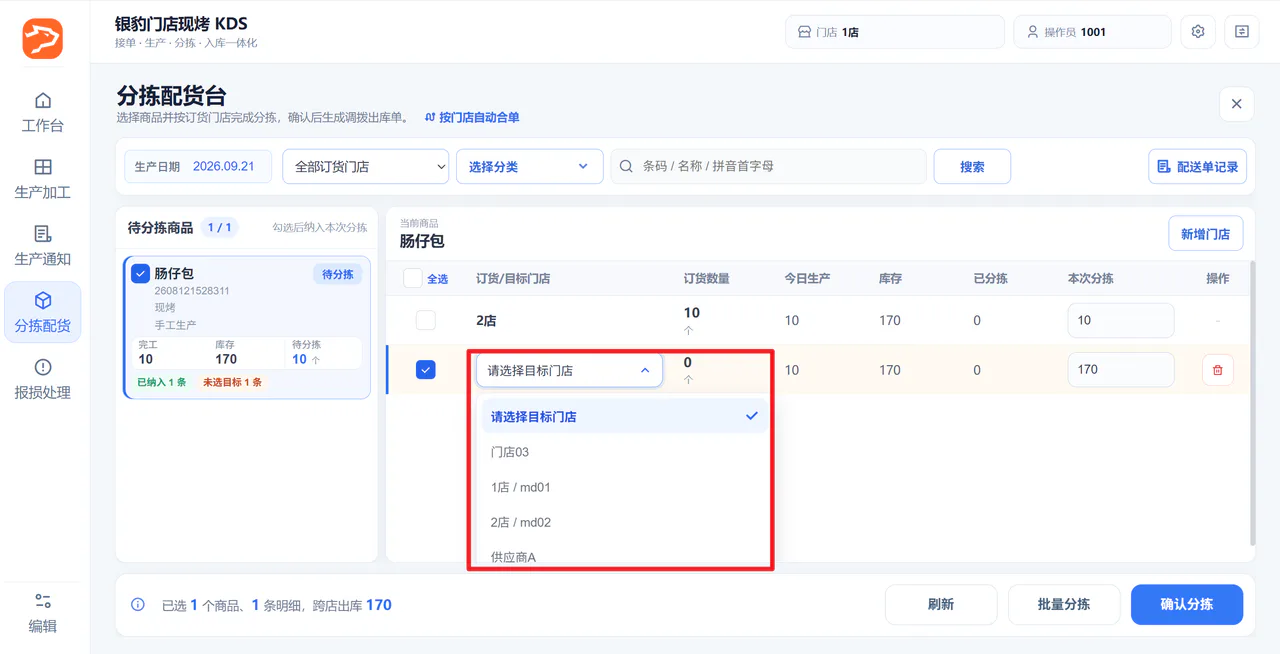
Task: Click the 待分拣 status badge on 肠仔包
Action: (x=338, y=274)
